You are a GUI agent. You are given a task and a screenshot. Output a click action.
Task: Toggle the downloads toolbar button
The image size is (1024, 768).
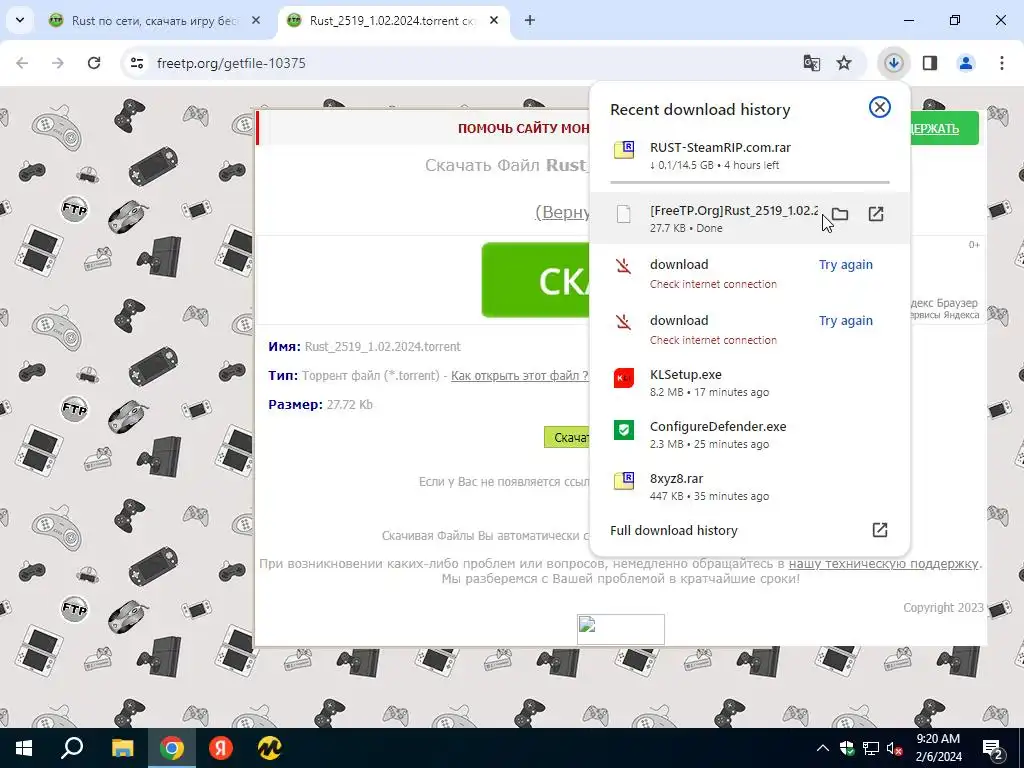point(893,63)
